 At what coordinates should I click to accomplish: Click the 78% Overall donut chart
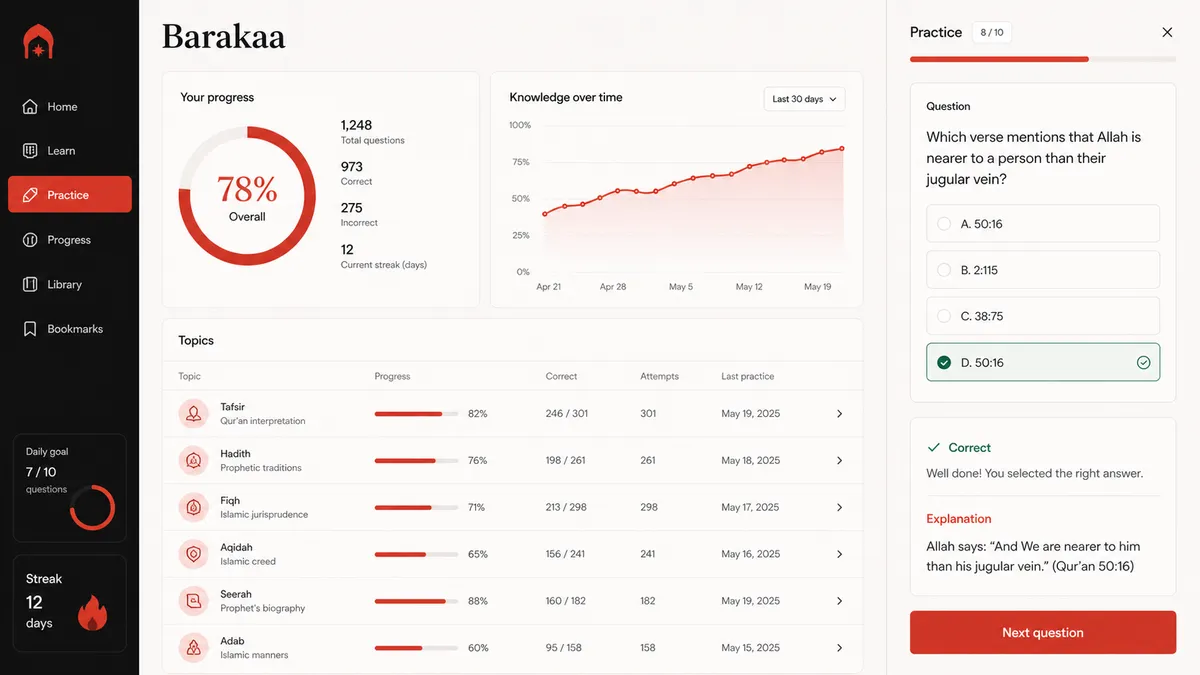tap(247, 196)
